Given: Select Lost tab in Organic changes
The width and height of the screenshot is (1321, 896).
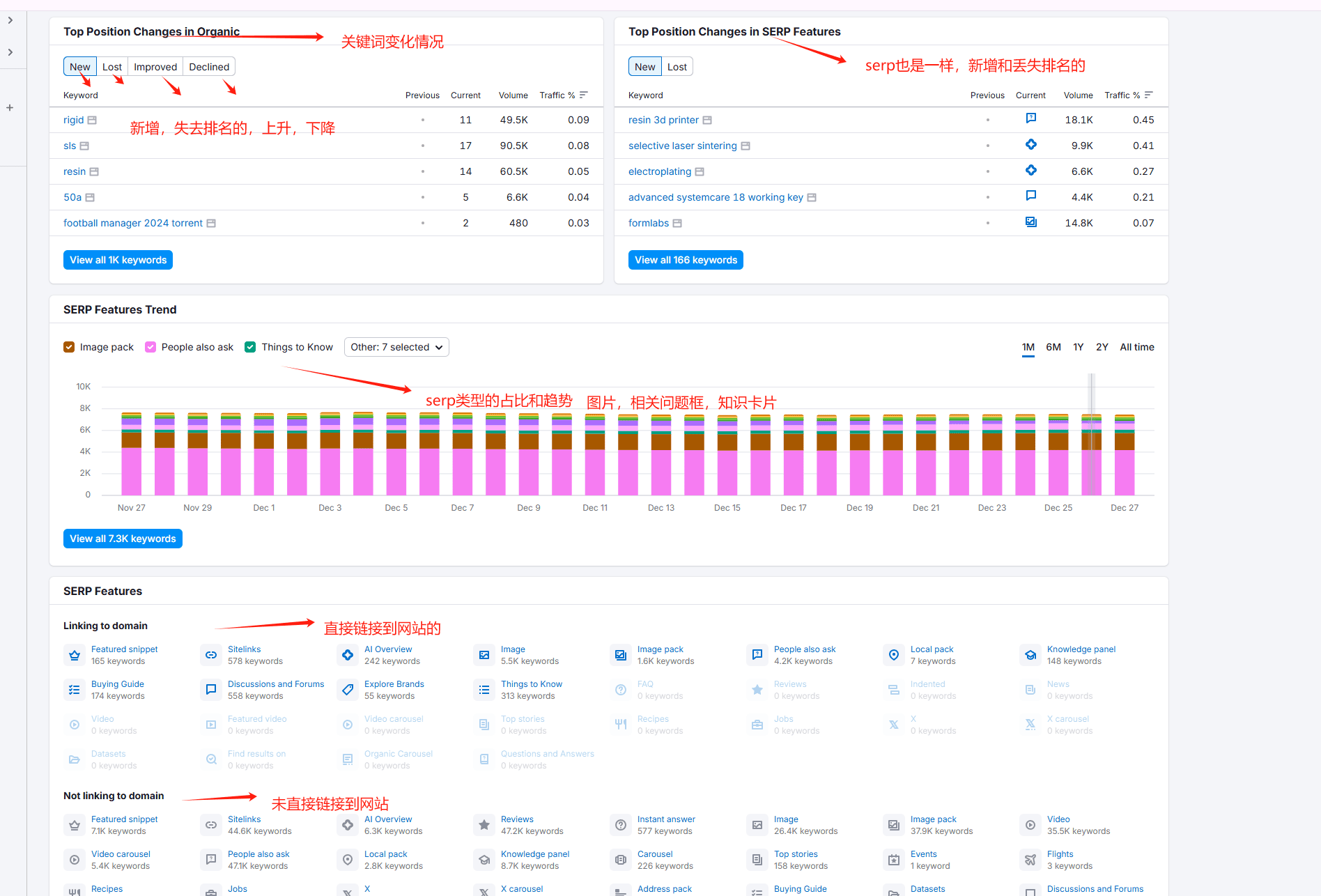Looking at the screenshot, I should [x=112, y=67].
